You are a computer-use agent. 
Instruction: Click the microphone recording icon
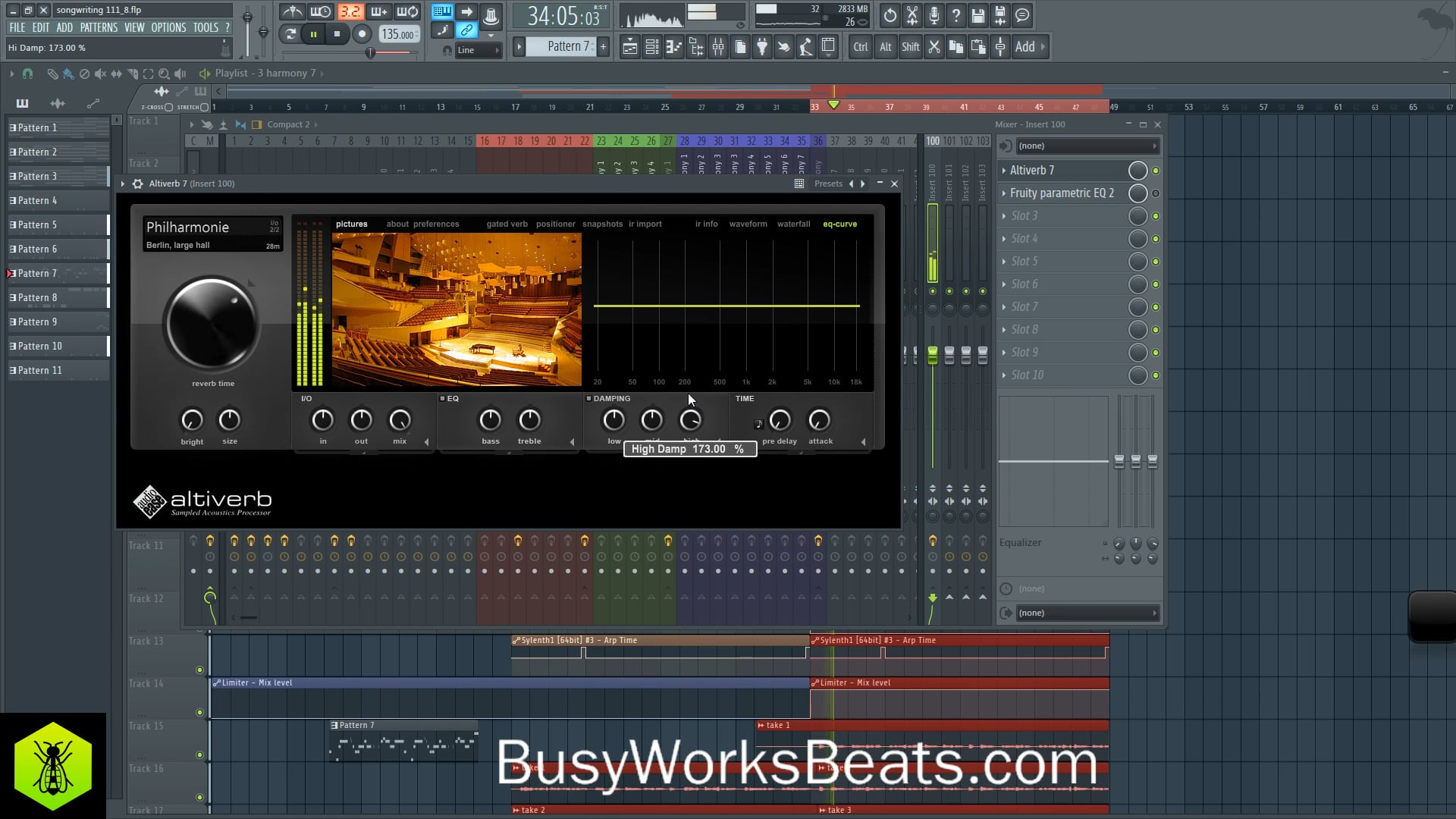934,15
